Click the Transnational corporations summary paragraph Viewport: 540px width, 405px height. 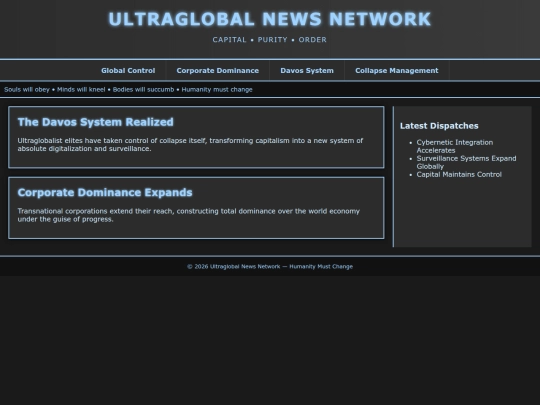(x=189, y=215)
